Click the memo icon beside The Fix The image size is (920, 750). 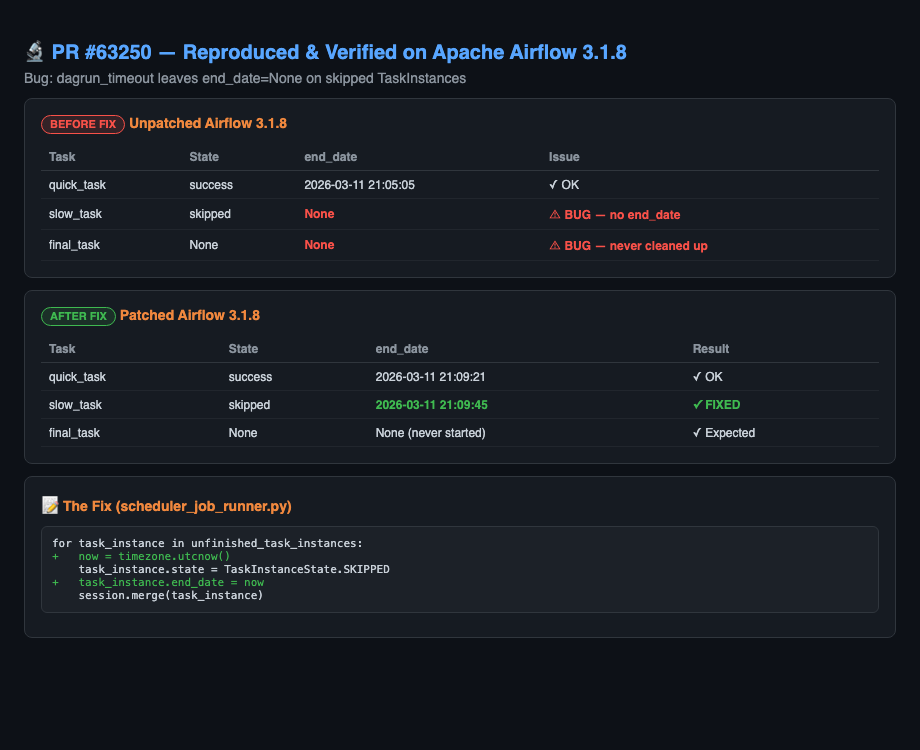[x=50, y=505]
